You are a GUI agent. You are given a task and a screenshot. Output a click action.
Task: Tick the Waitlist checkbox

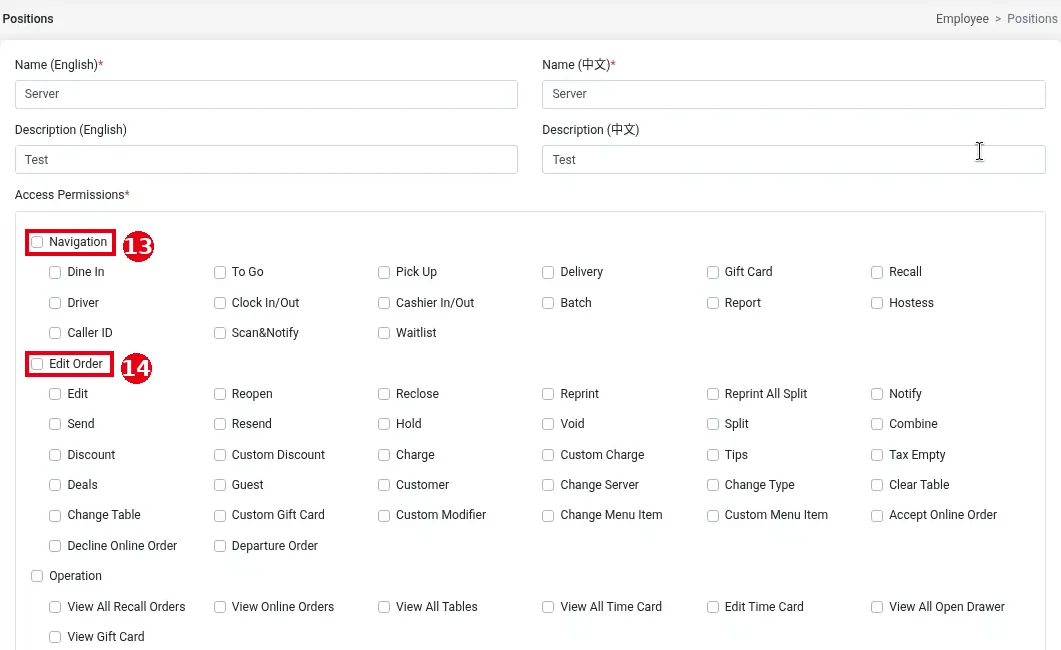click(384, 333)
